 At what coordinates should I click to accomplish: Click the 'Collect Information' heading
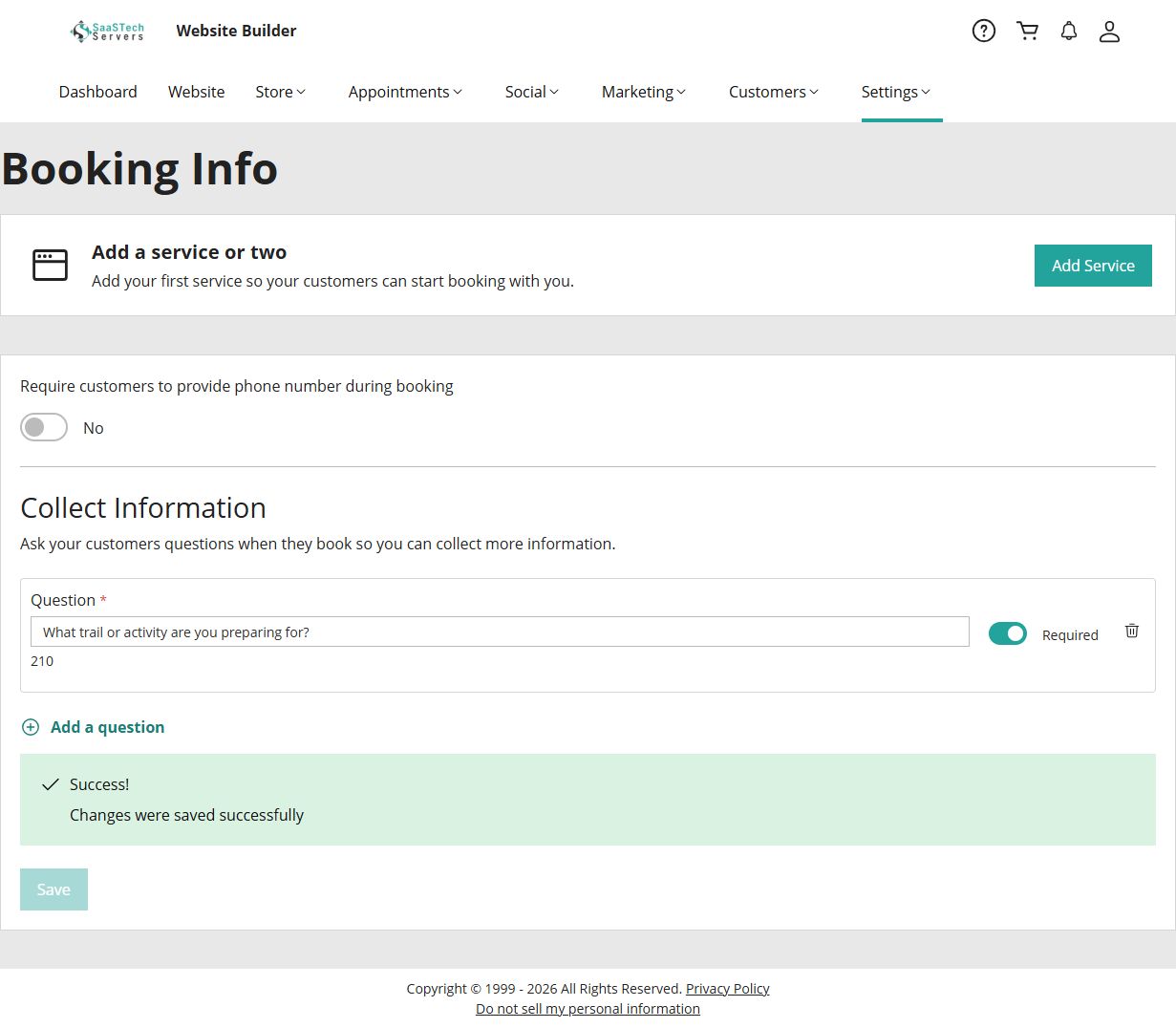pyautogui.click(x=143, y=508)
